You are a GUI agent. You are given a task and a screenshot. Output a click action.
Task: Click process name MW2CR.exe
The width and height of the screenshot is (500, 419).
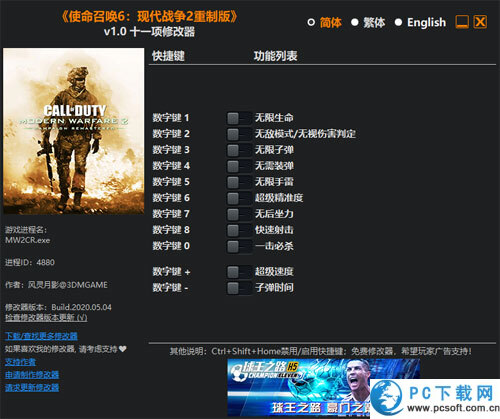[x=28, y=240]
